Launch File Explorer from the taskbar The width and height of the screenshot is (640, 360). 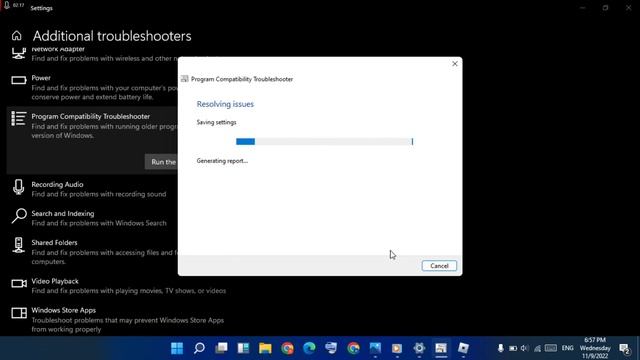(x=265, y=348)
